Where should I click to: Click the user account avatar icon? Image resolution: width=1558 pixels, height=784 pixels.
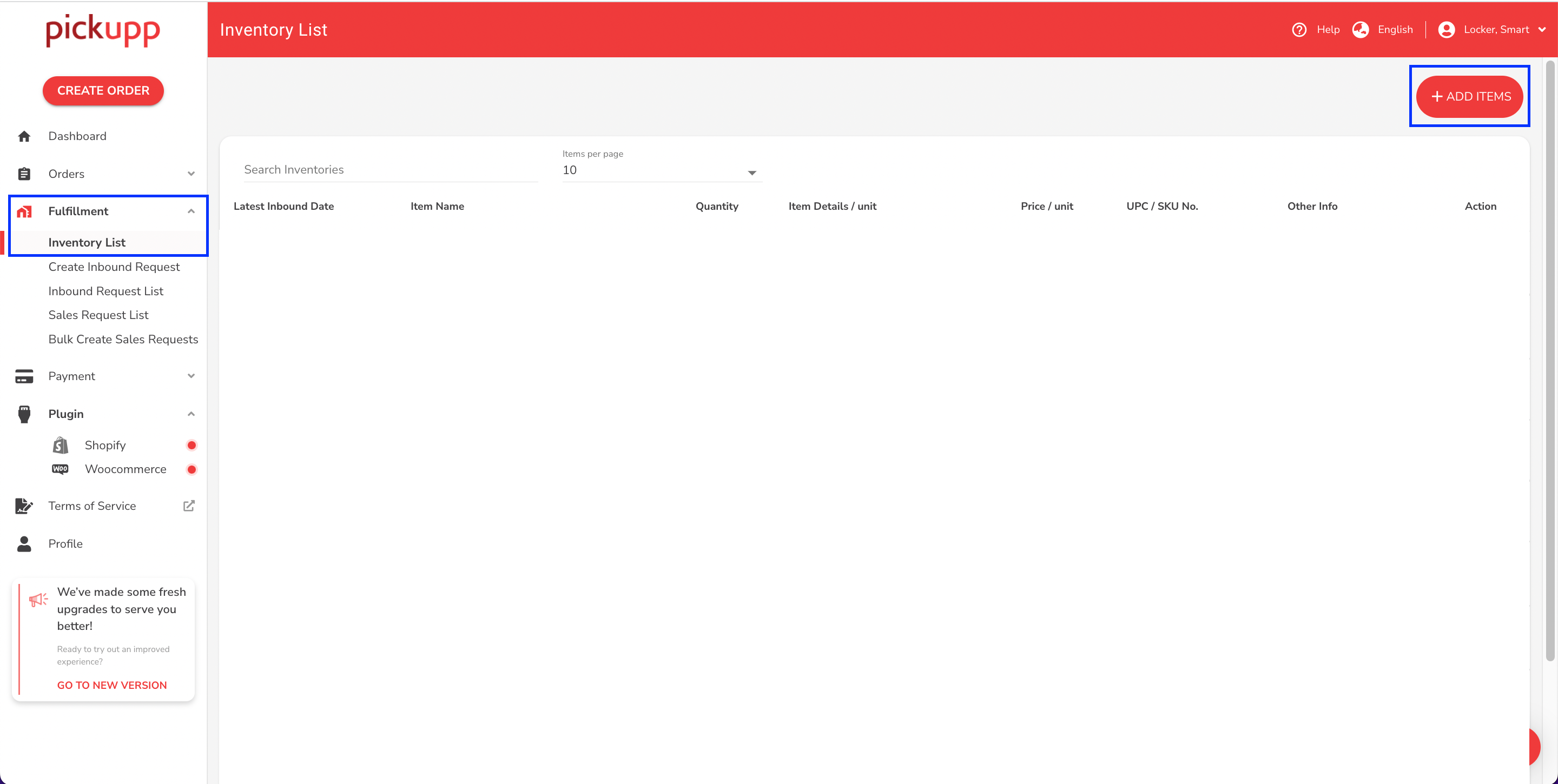click(1447, 30)
